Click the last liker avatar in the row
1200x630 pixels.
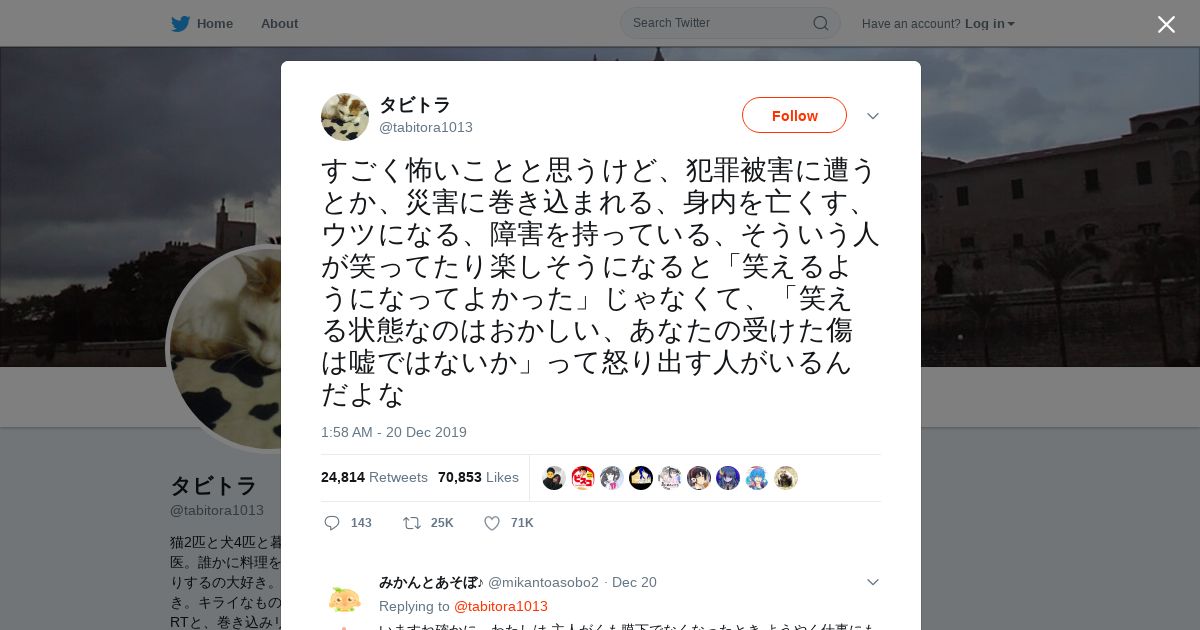pos(786,478)
